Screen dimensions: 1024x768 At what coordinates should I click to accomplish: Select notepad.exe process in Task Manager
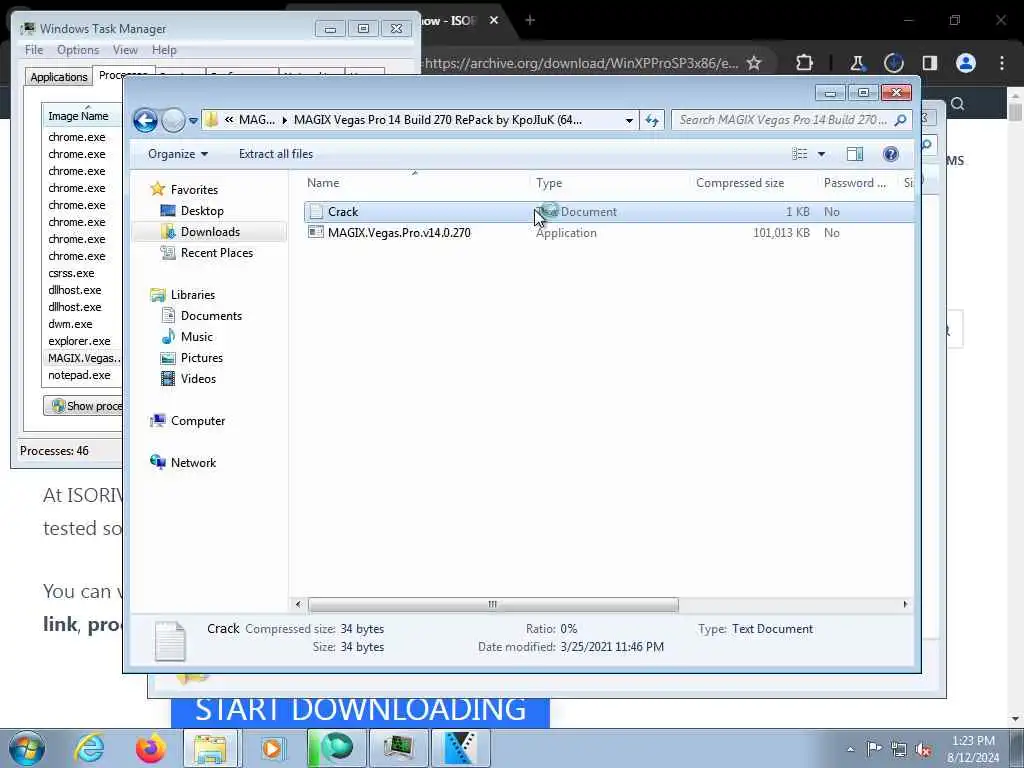click(79, 375)
